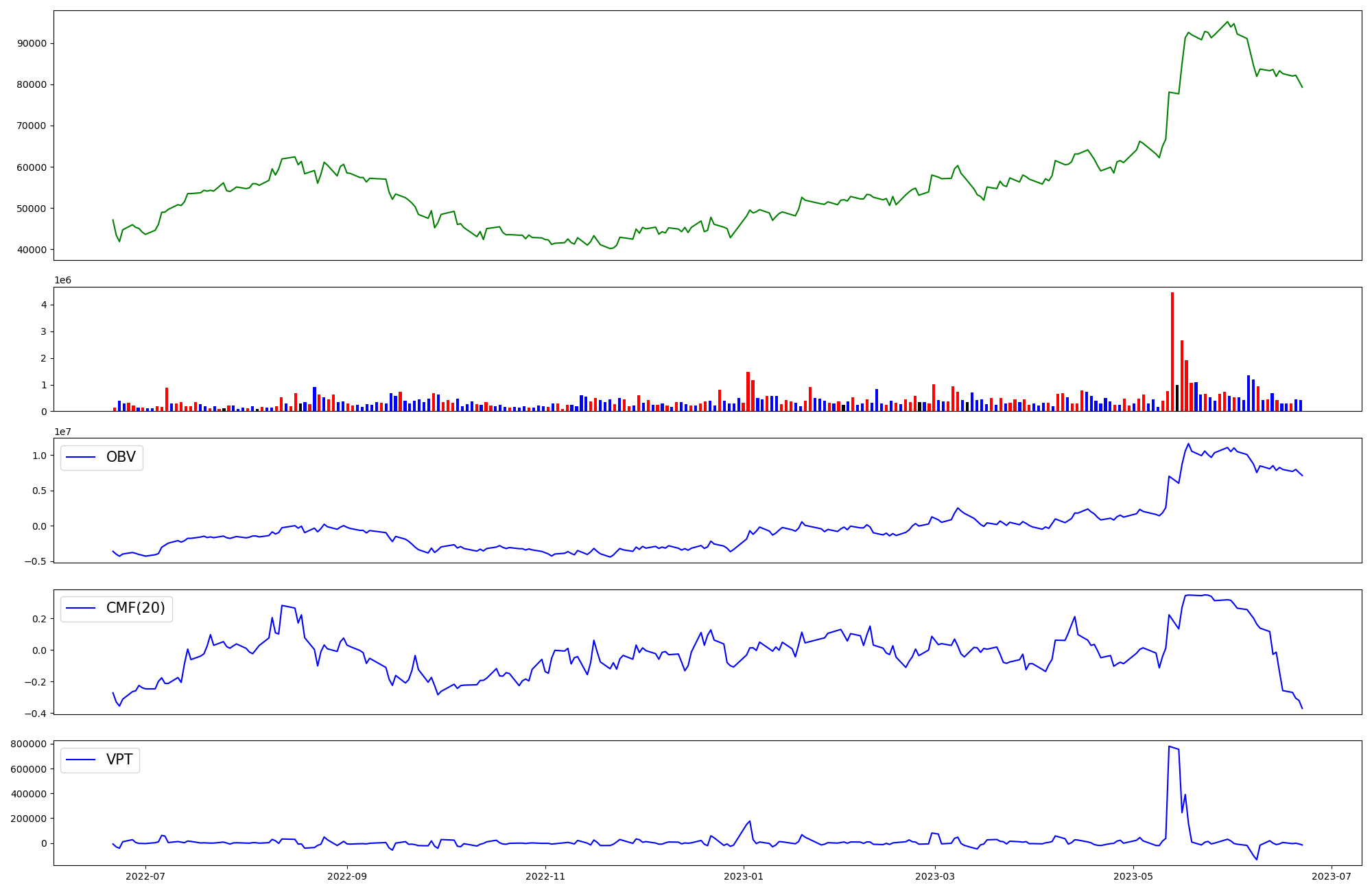Image resolution: width=1372 pixels, height=892 pixels.
Task: Click the 1e7 multiplier above OBV chart
Action: pyautogui.click(x=63, y=432)
